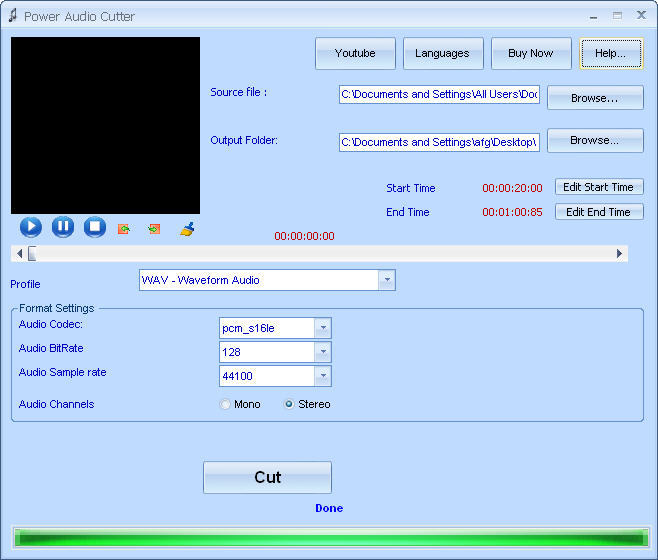Viewport: 658px width, 560px height.
Task: Click the Cut button
Action: pyautogui.click(x=267, y=477)
